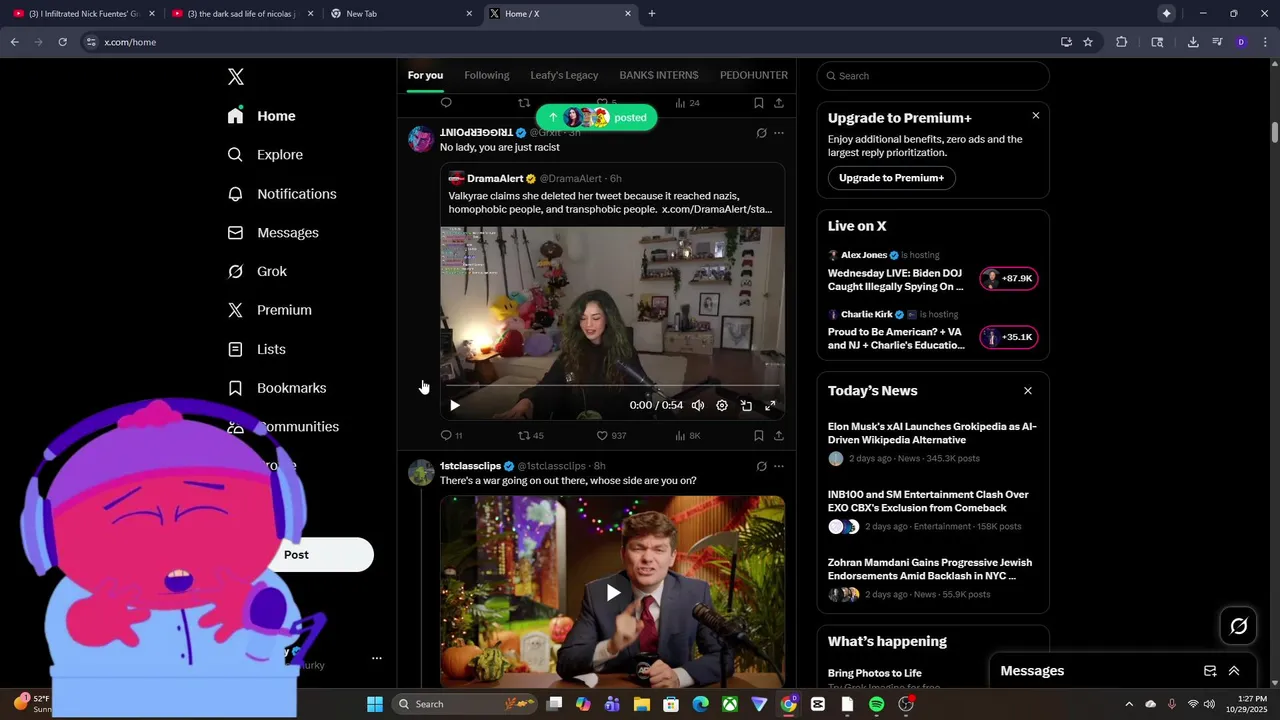Open Chrome downloads icon
1280x720 pixels.
(1193, 42)
